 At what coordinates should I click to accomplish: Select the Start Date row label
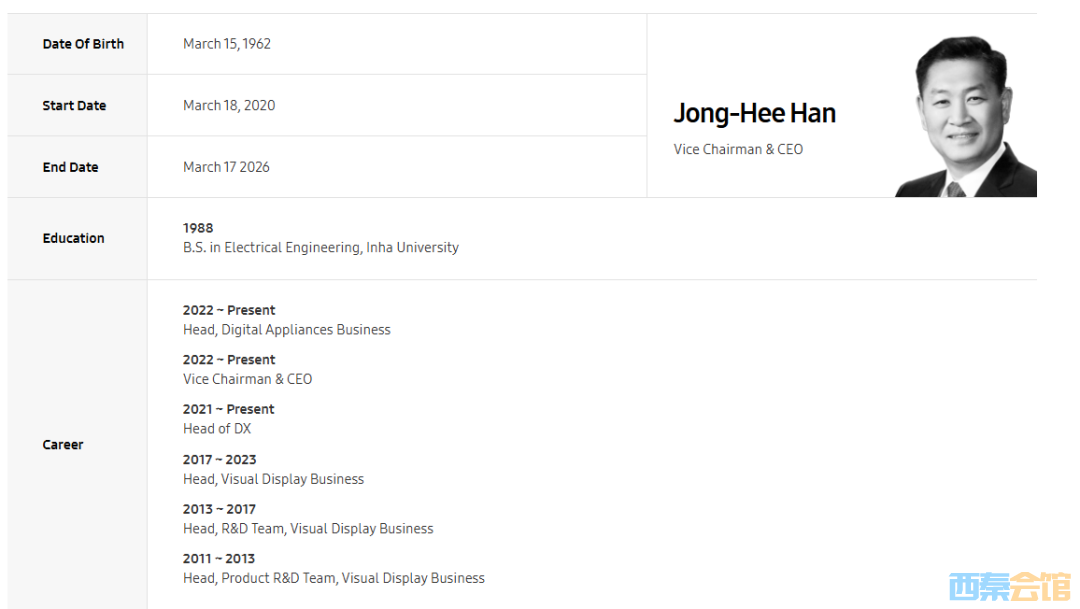74,106
